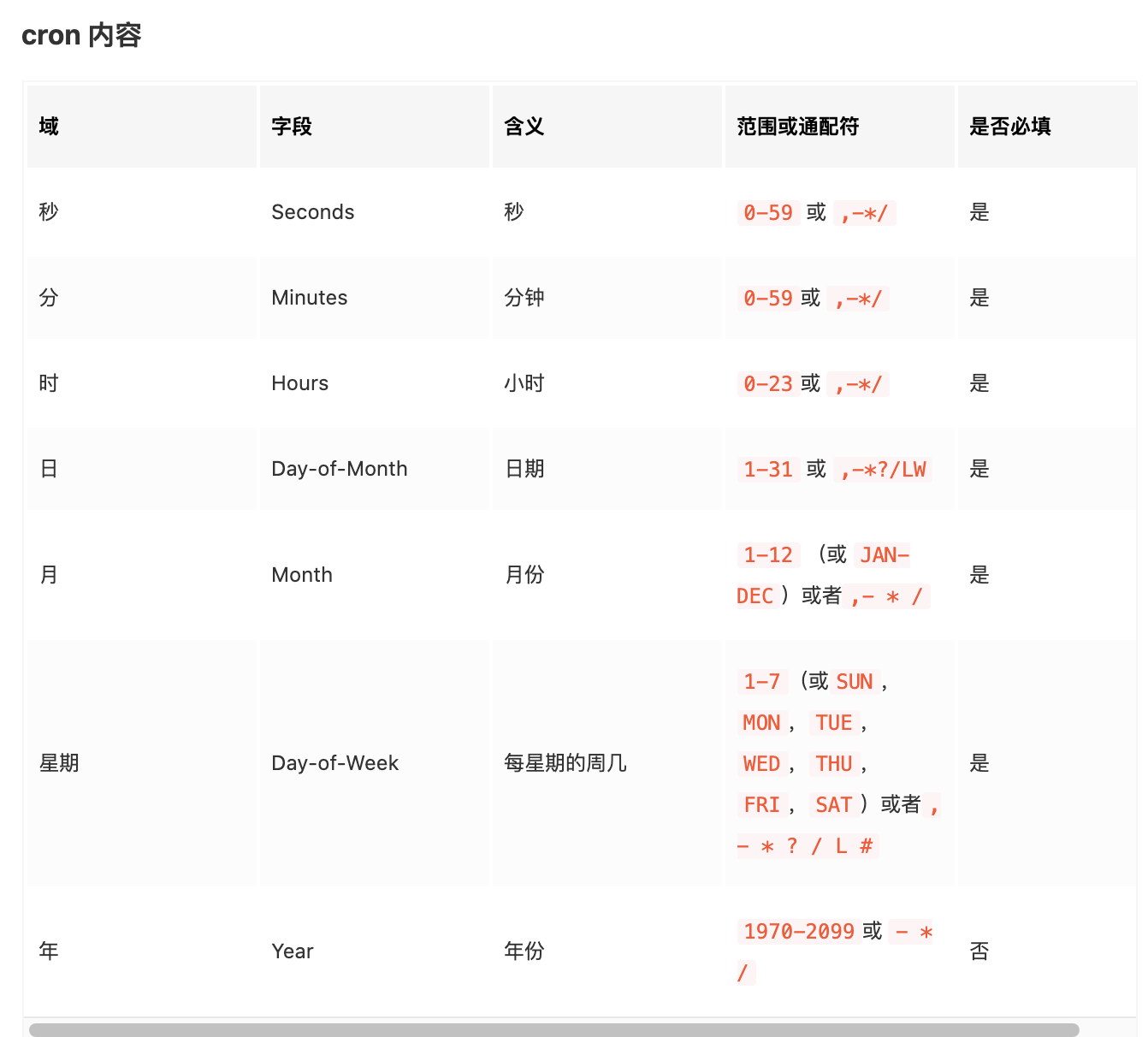Click the '月份' meaning cell

[x=607, y=575]
